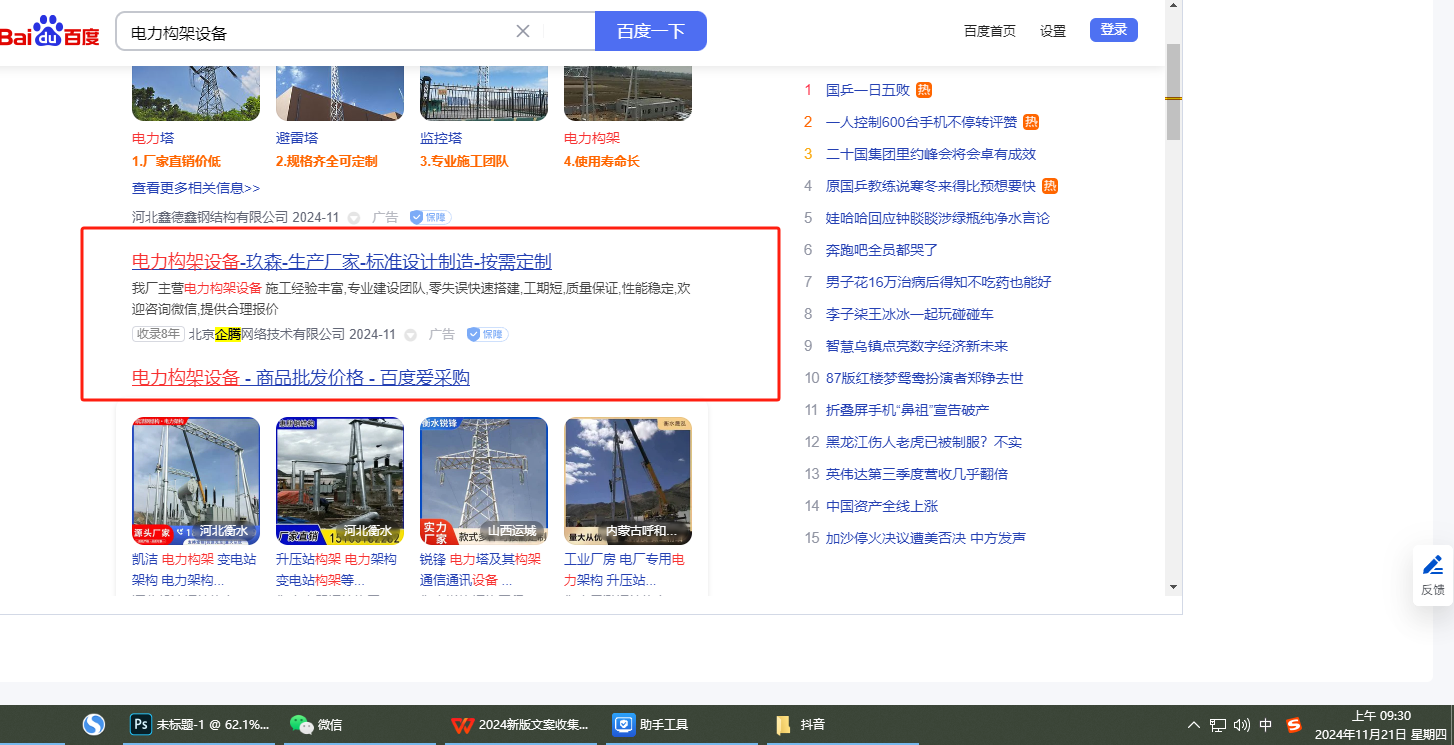Click the 2.规格齐全可定制 link
The height and width of the screenshot is (745, 1454).
coord(327,161)
